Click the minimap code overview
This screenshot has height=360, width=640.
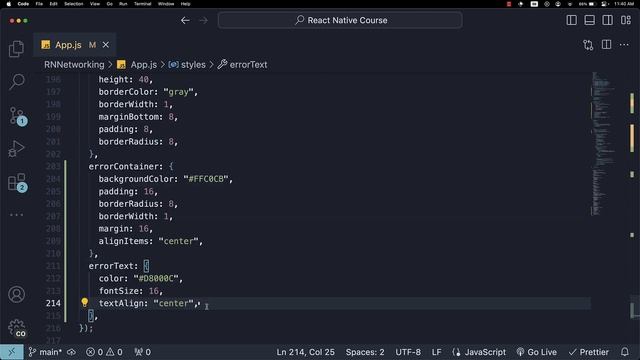point(603,143)
